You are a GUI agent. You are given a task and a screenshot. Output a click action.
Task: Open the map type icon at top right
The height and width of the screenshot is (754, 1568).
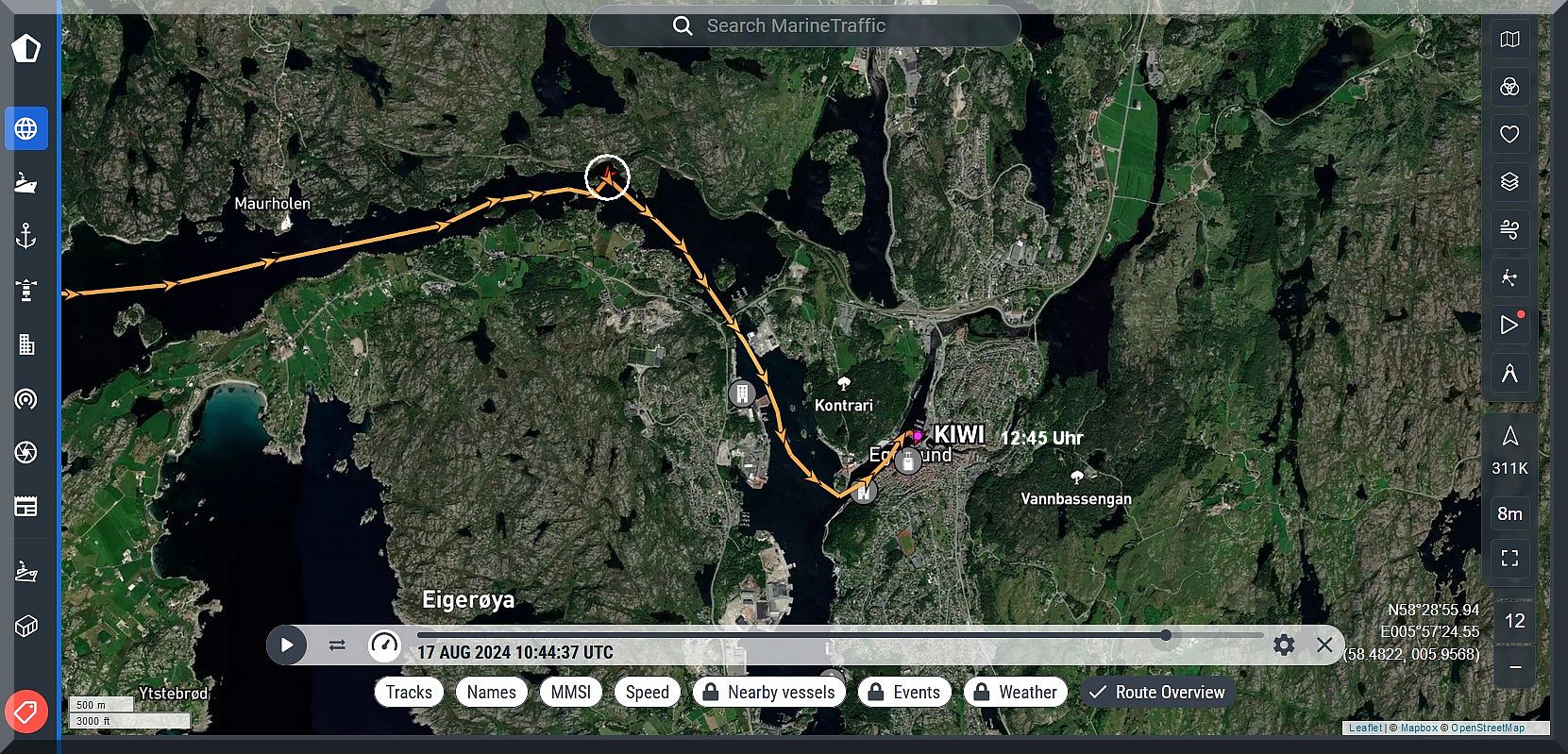click(x=1509, y=40)
